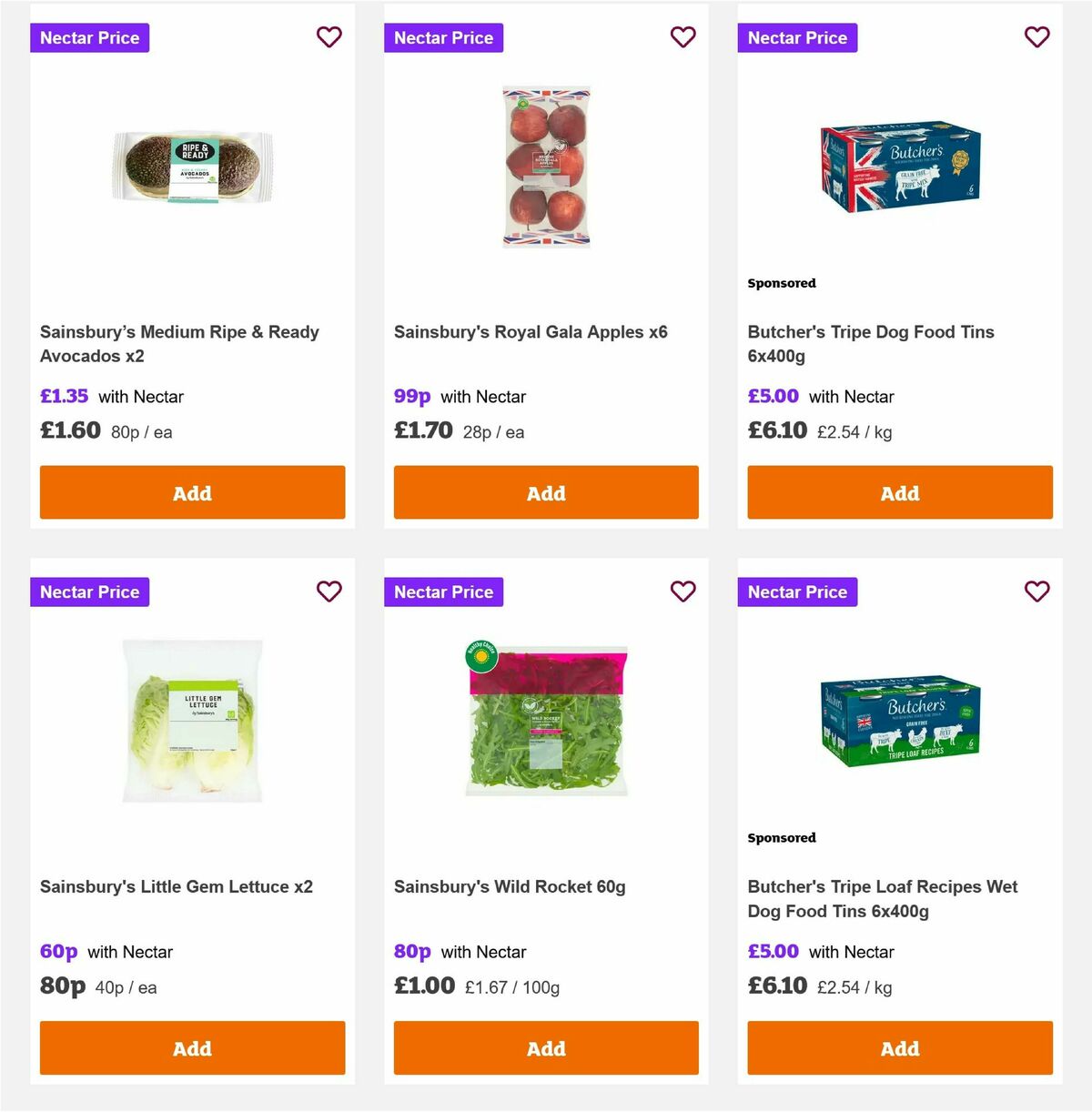Click the Nectar Price badge on Wild Rocket
The height and width of the screenshot is (1112, 1092).
click(443, 591)
